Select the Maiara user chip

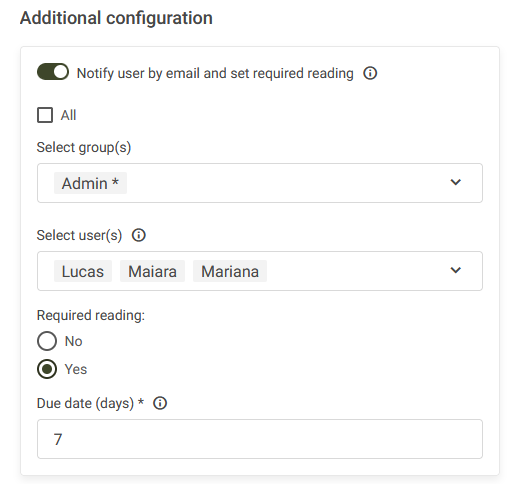pyautogui.click(x=152, y=271)
